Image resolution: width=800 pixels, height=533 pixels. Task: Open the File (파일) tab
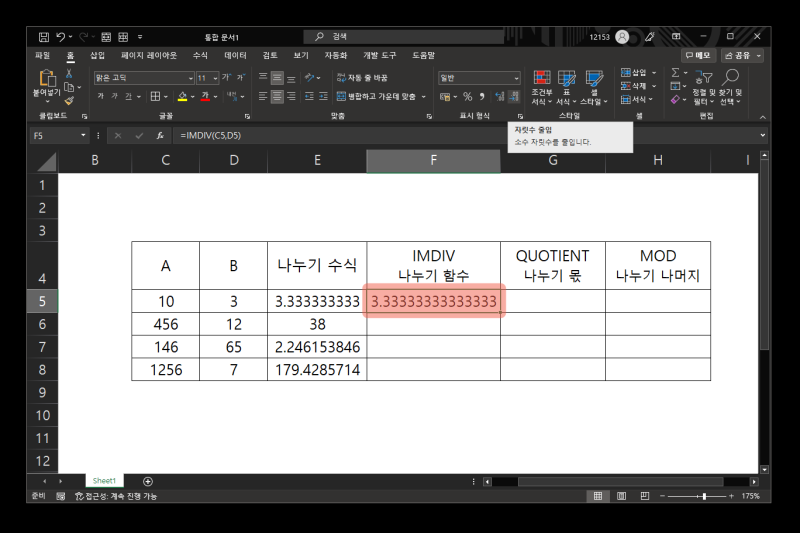point(42,55)
